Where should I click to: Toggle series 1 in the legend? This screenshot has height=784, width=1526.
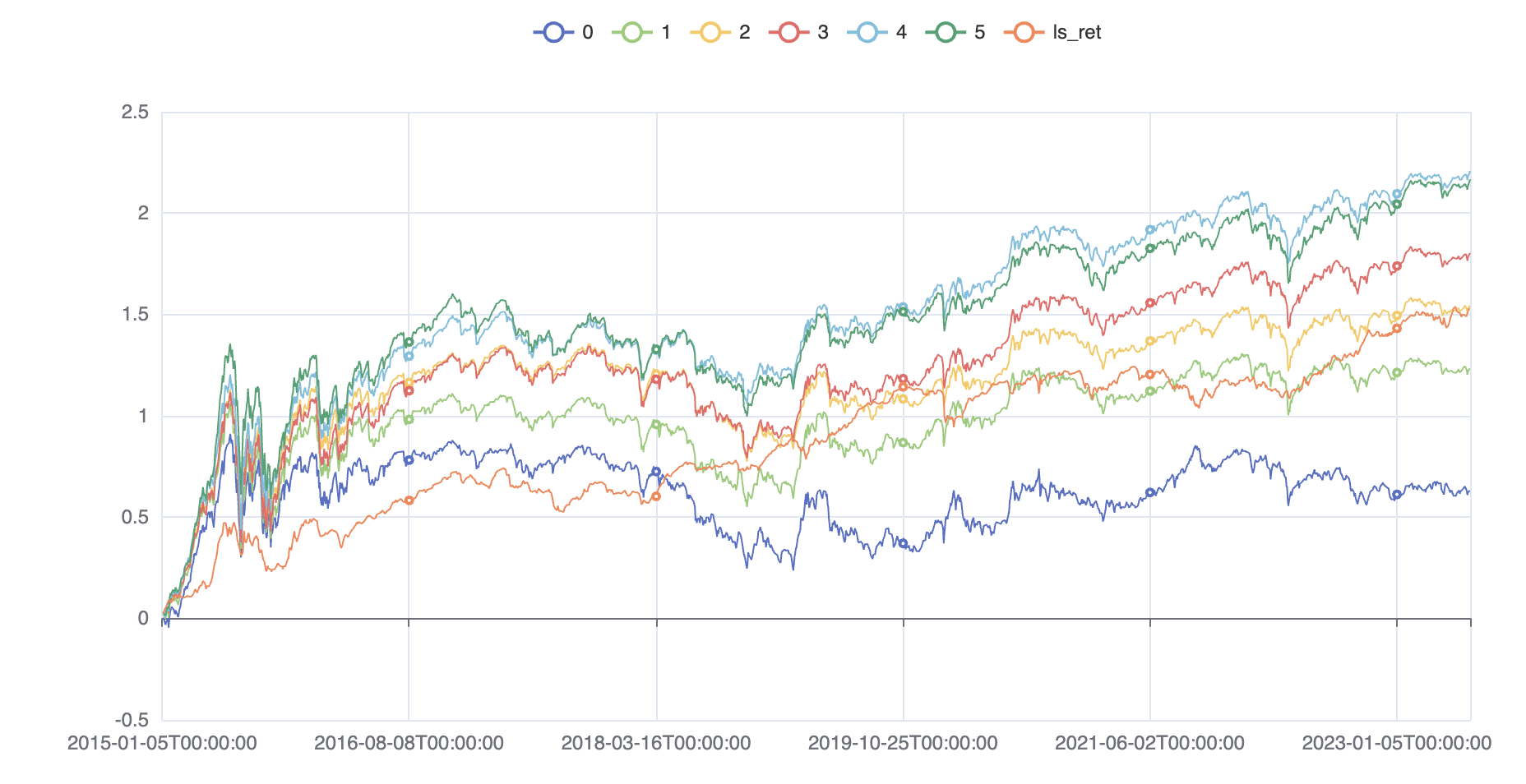(x=641, y=32)
